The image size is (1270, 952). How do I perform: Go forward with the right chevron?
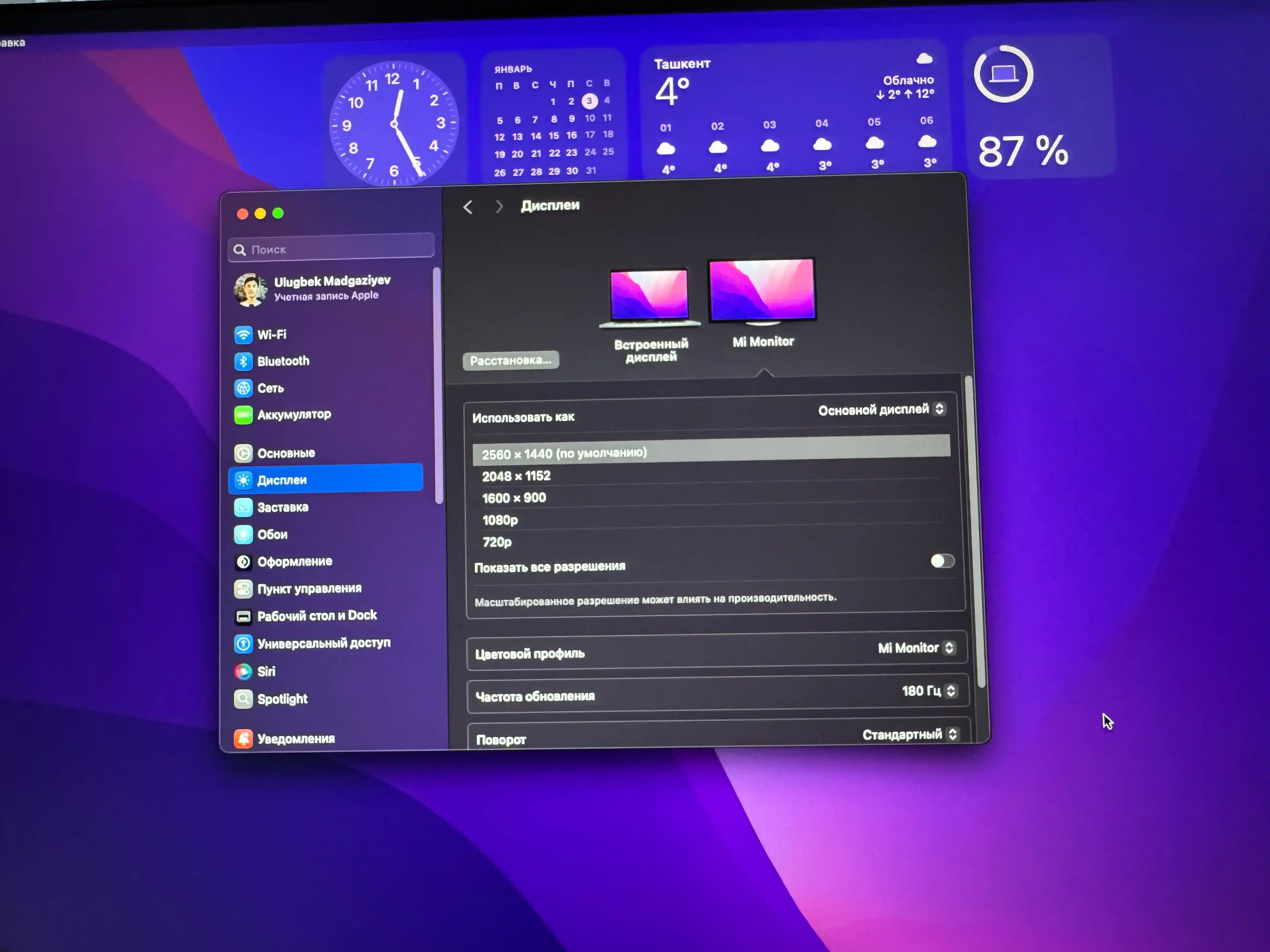coord(499,207)
